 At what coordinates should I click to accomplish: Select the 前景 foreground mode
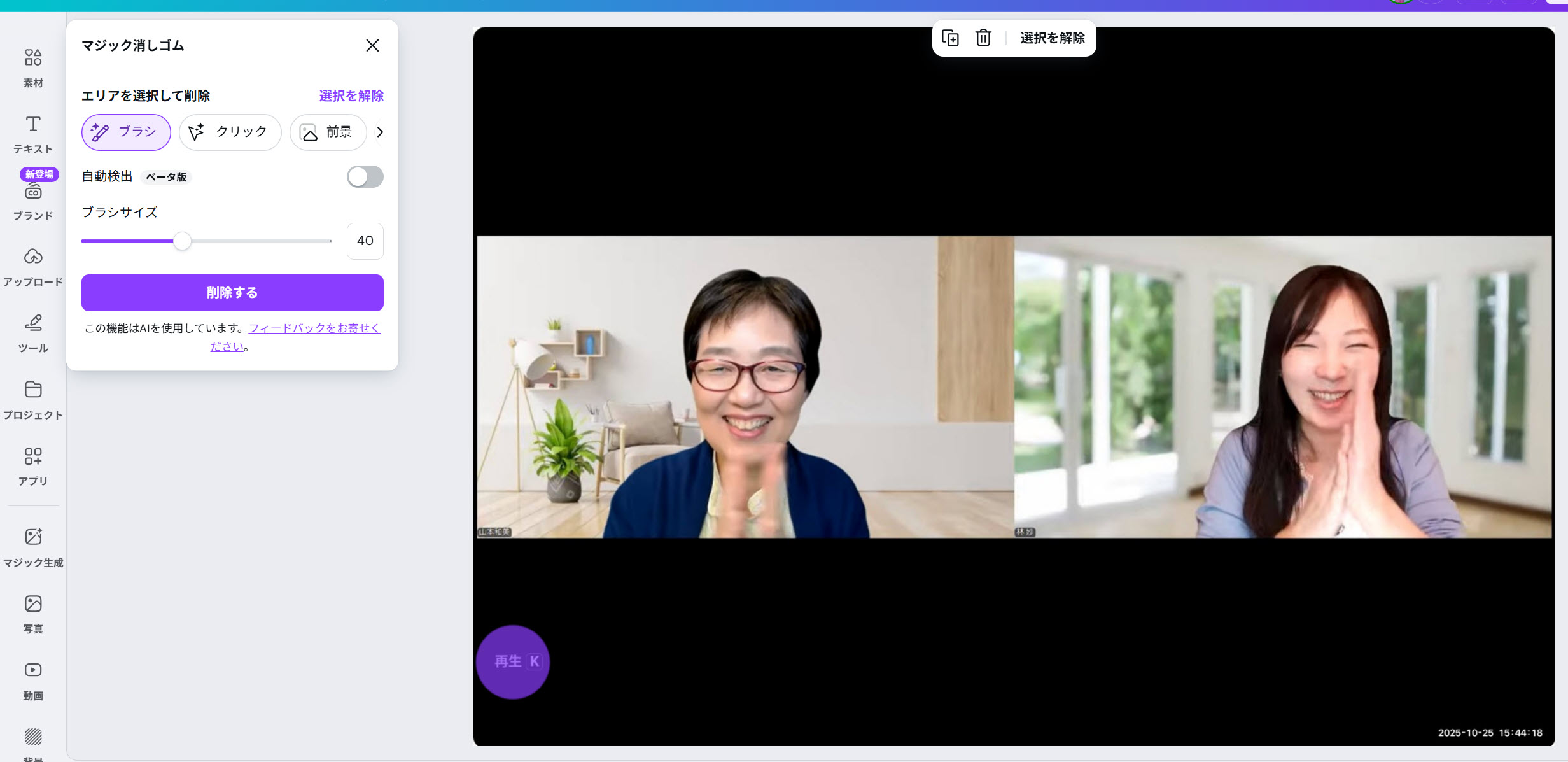point(328,132)
